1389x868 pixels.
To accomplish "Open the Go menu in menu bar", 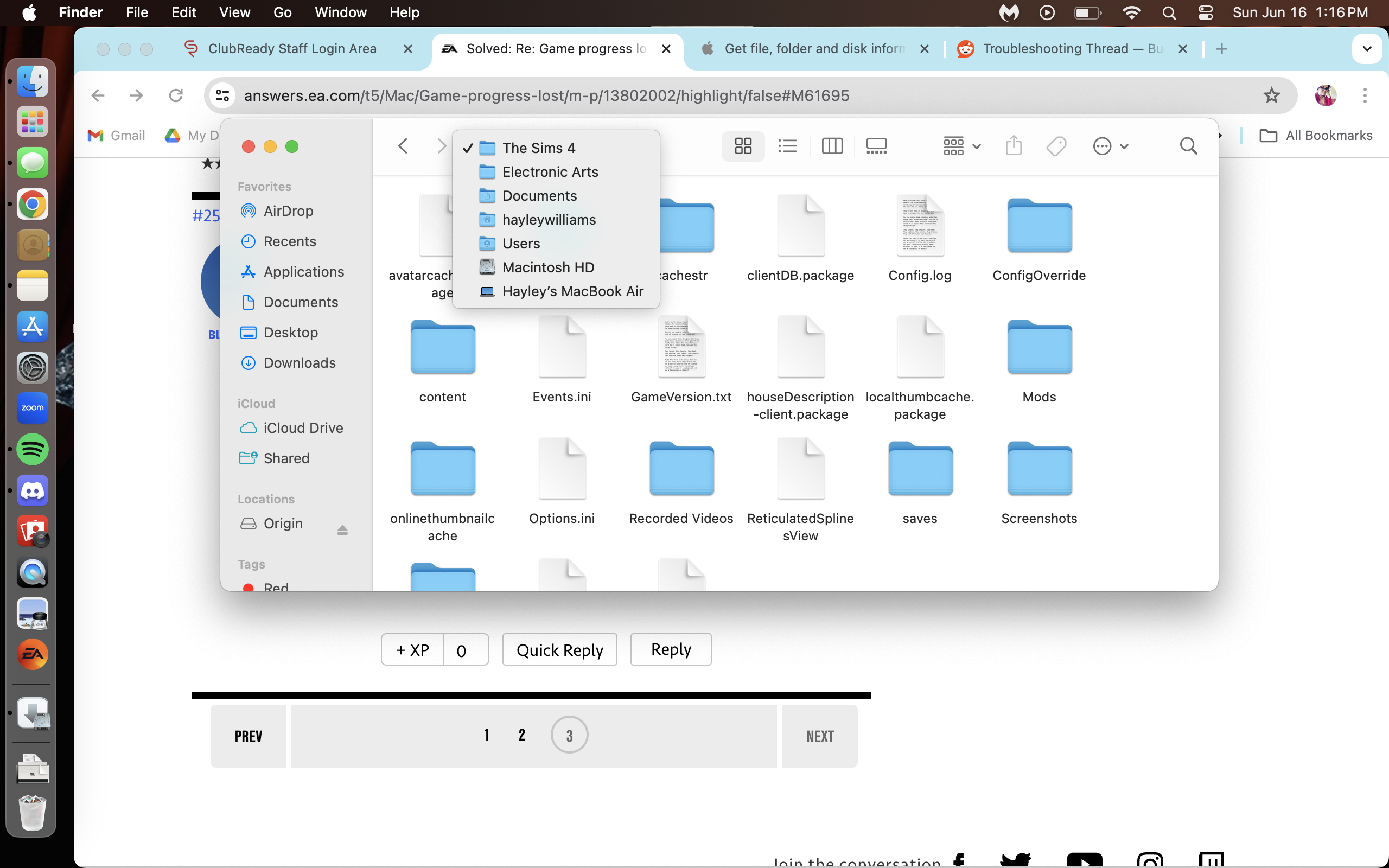I will point(282,12).
